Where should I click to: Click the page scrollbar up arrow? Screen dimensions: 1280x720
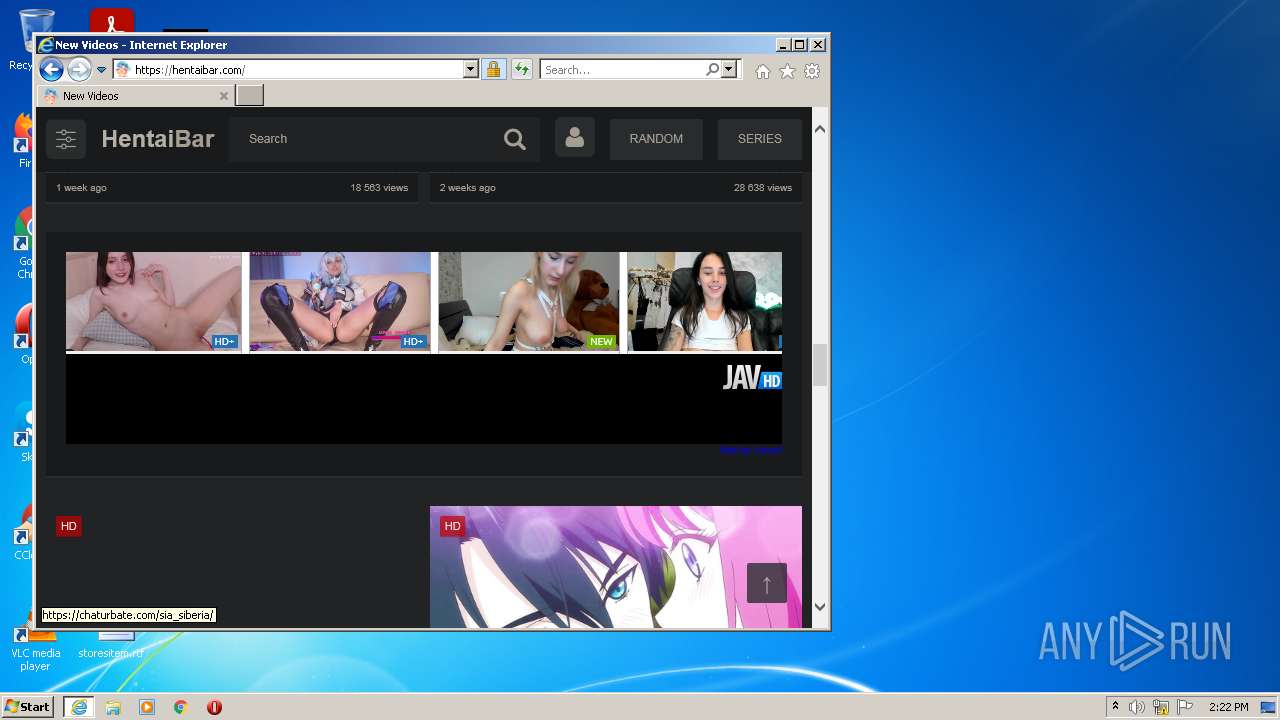coord(820,128)
